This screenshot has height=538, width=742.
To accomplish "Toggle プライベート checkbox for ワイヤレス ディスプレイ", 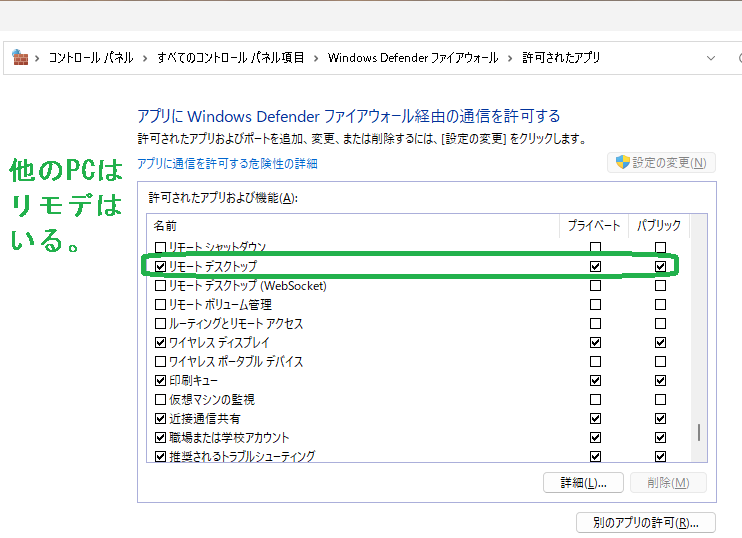I will point(596,343).
